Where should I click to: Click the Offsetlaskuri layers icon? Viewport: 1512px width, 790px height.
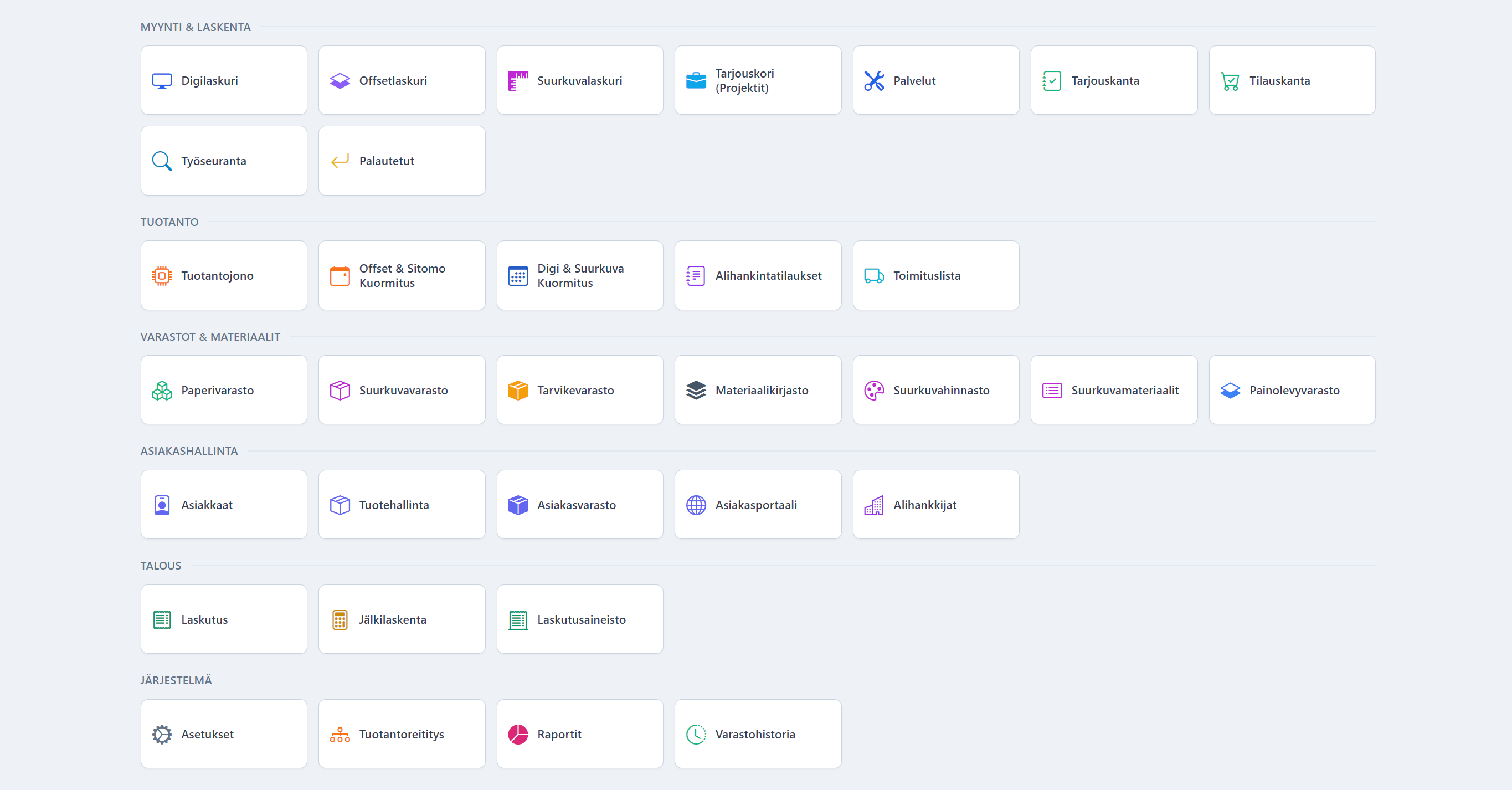coord(340,81)
